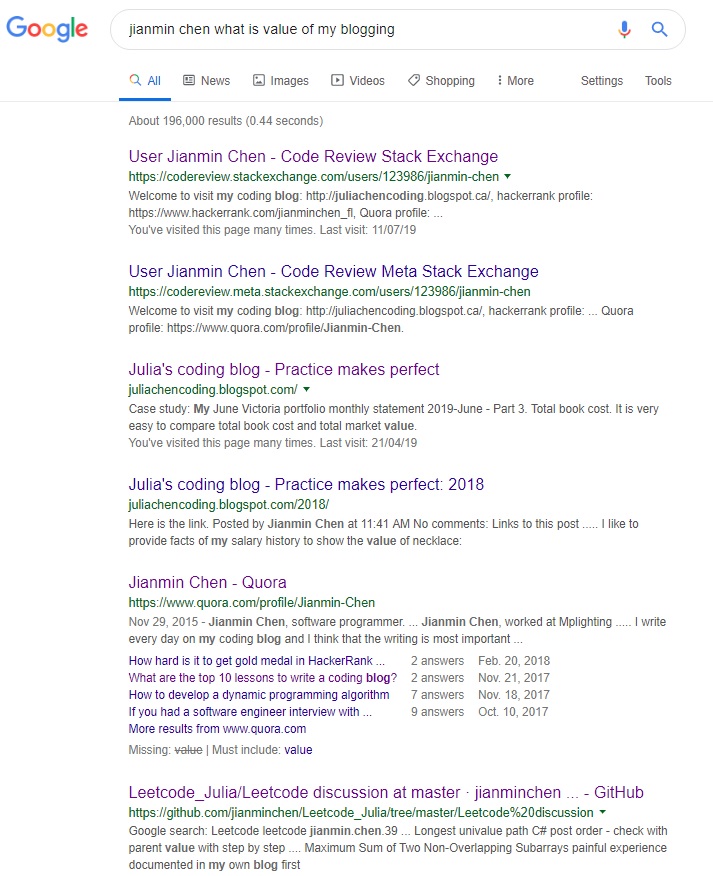Select the All results tab
Image resolution: width=713 pixels, height=876 pixels.
click(x=145, y=80)
